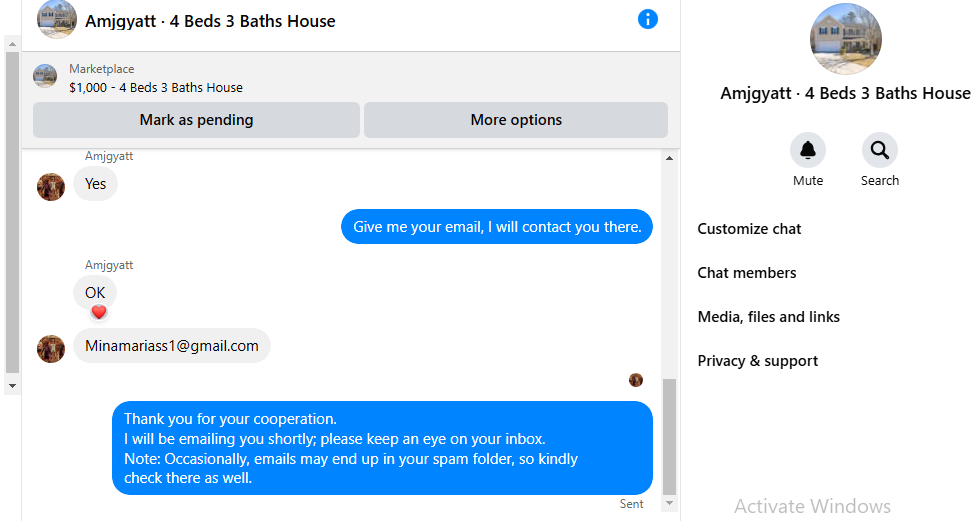The width and height of the screenshot is (976, 521).
Task: Mark the listing as pending
Action: (196, 120)
